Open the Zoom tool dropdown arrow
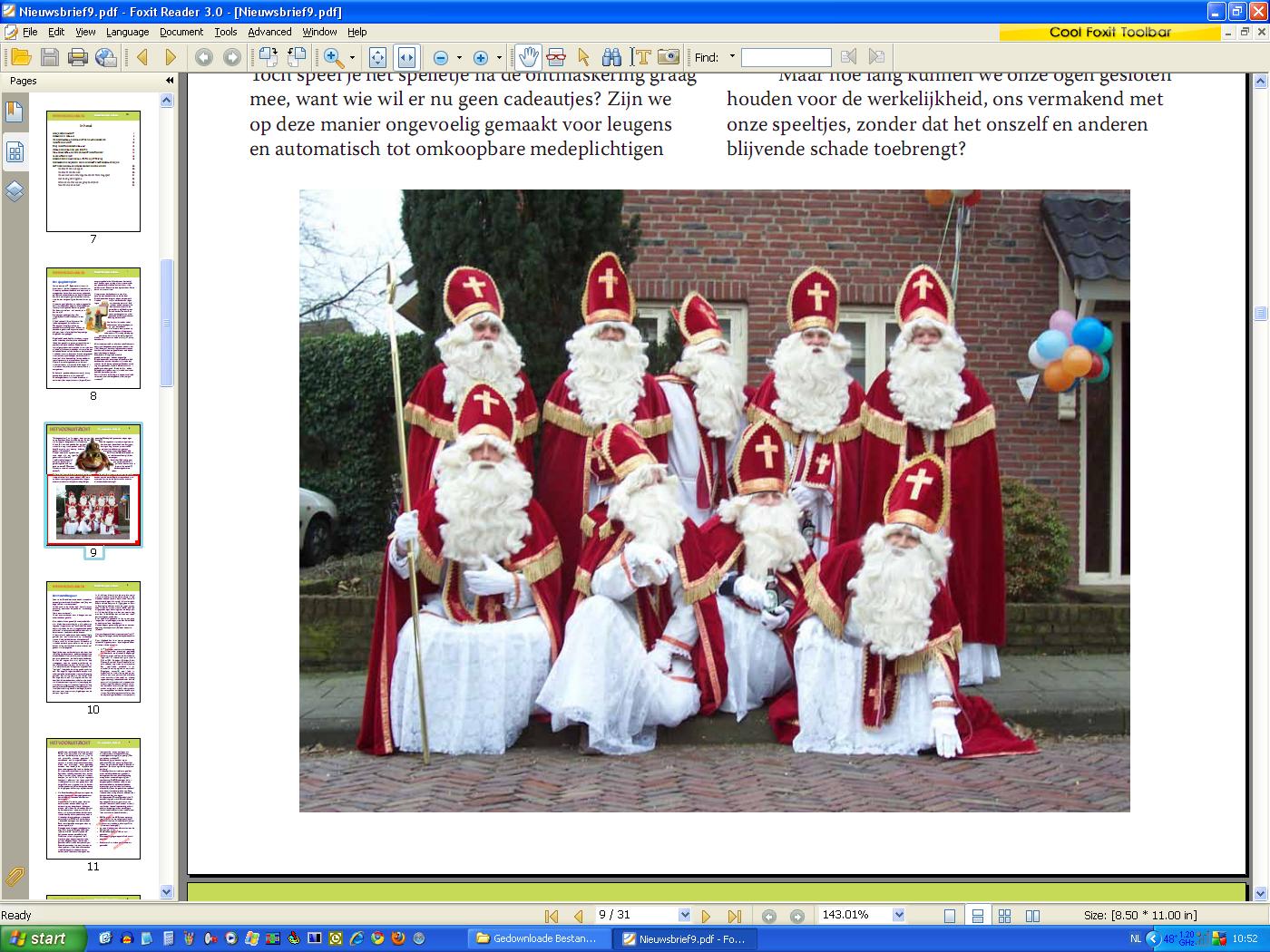This screenshot has height=952, width=1270. (352, 58)
